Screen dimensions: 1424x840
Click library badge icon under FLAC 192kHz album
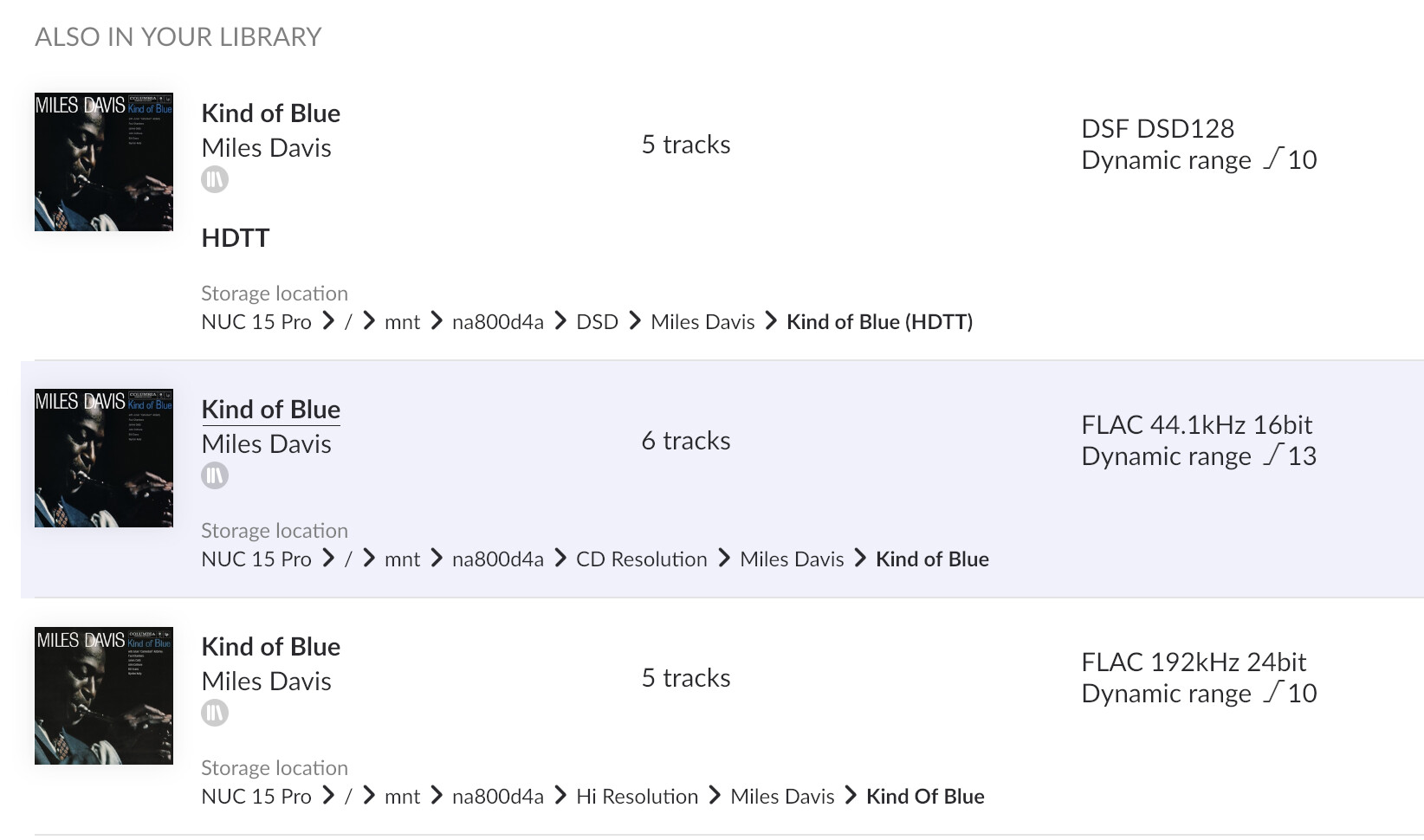[x=215, y=713]
